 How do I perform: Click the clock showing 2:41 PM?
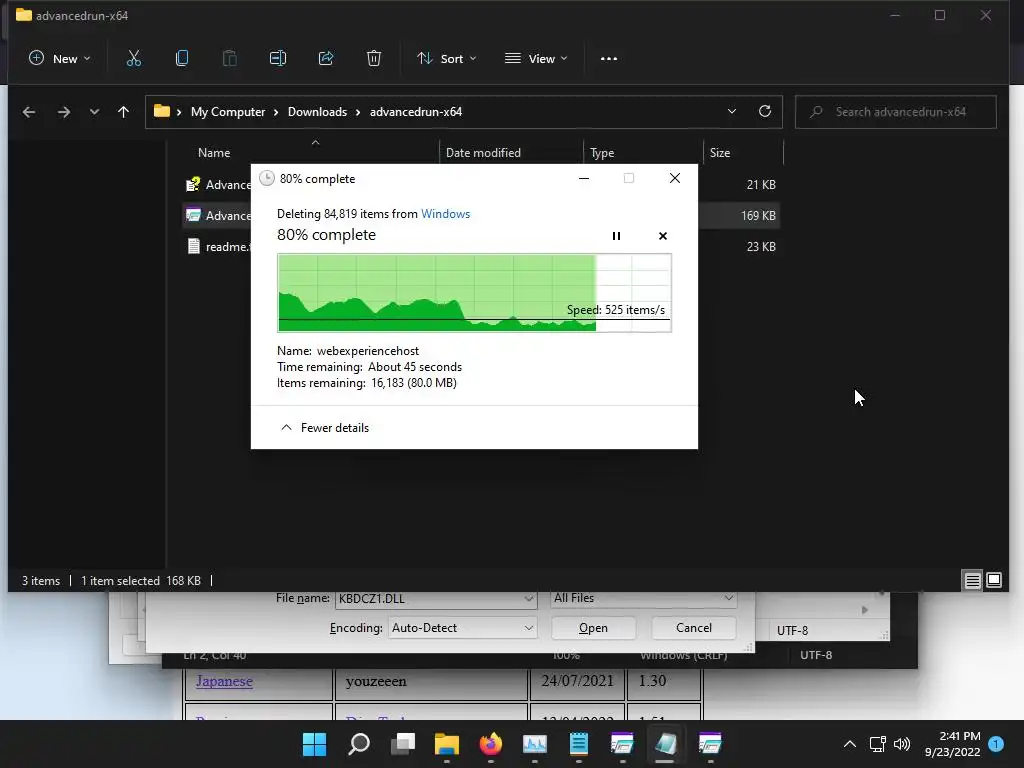coord(959,736)
